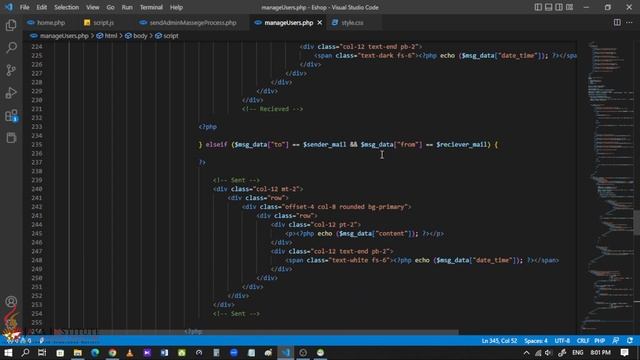Open the Search view in activity bar
This screenshot has width=640, height=360.
[x=11, y=48]
